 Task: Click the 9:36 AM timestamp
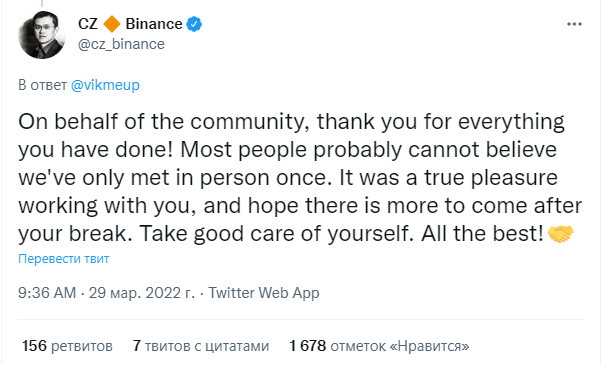pos(47,293)
